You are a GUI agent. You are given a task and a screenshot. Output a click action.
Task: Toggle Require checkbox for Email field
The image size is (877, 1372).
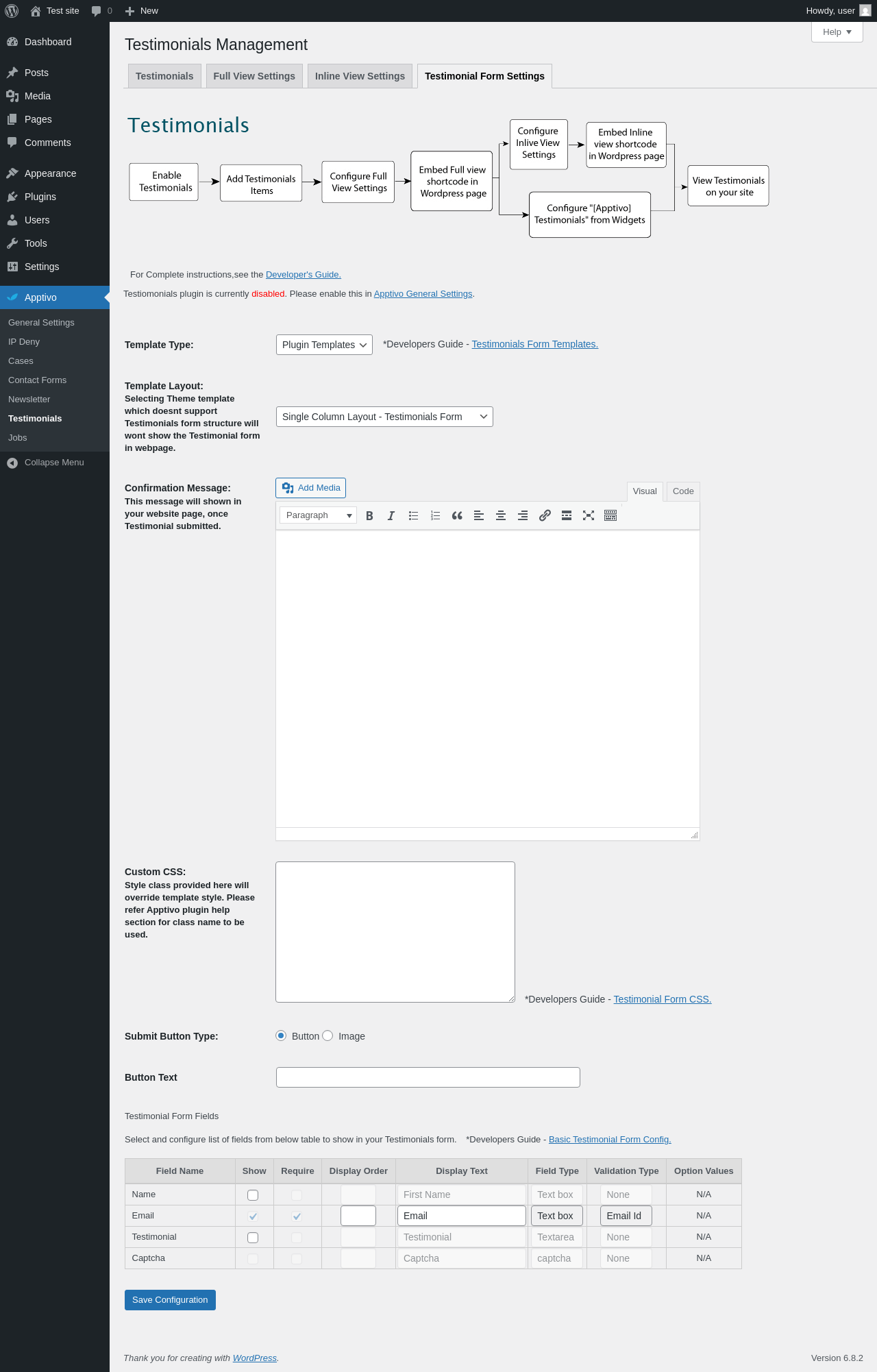[x=297, y=1216]
